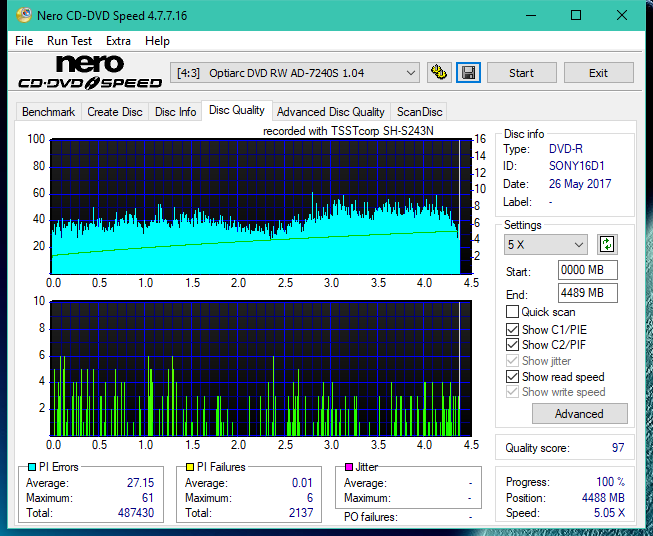
Task: Toggle the Quick scan checkbox
Action: [x=512, y=312]
